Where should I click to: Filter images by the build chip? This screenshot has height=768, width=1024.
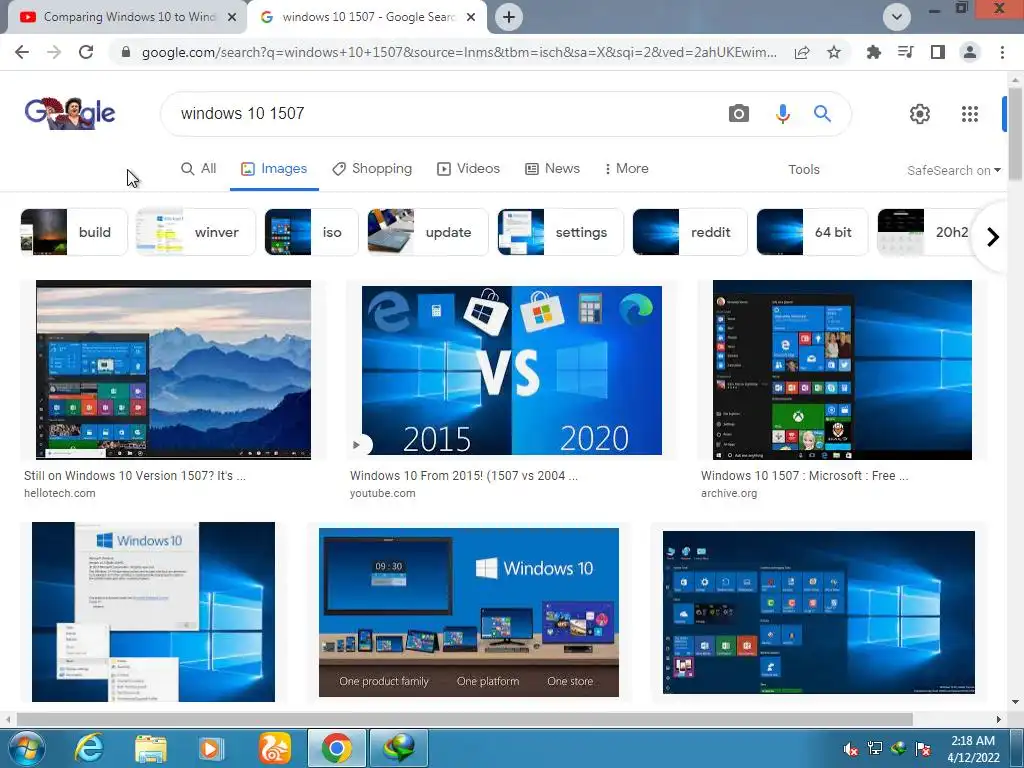click(x=74, y=232)
